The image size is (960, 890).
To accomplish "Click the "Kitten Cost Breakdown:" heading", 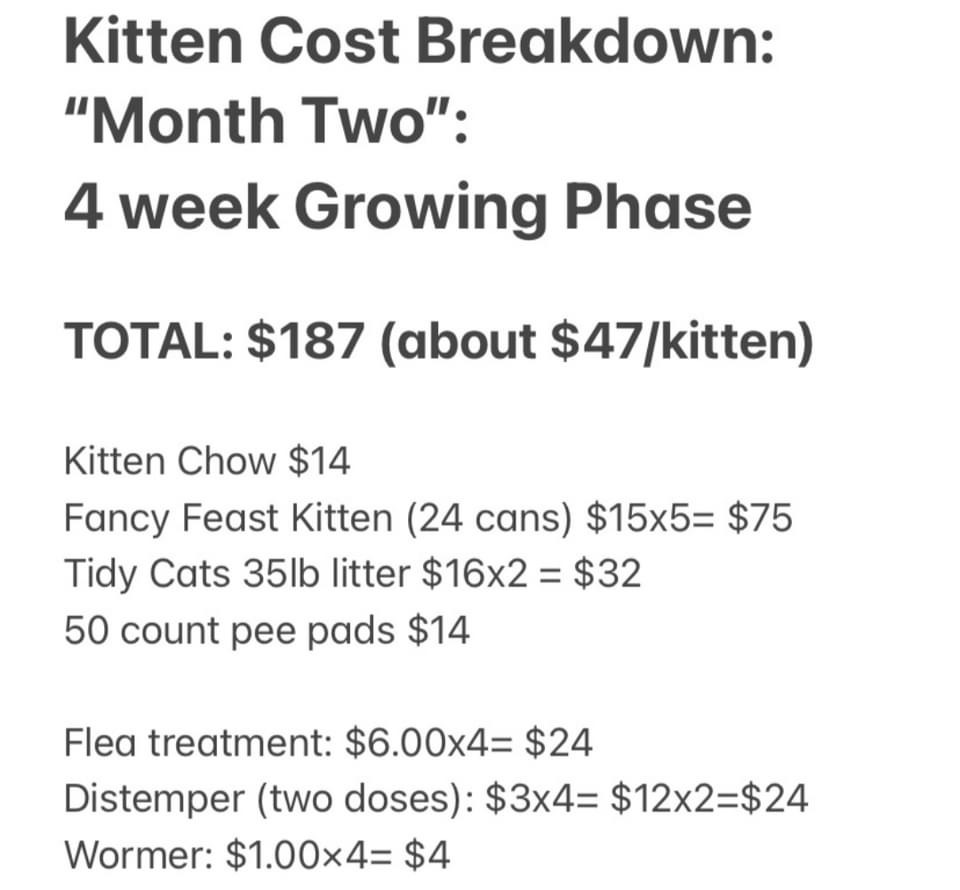I will point(418,42).
